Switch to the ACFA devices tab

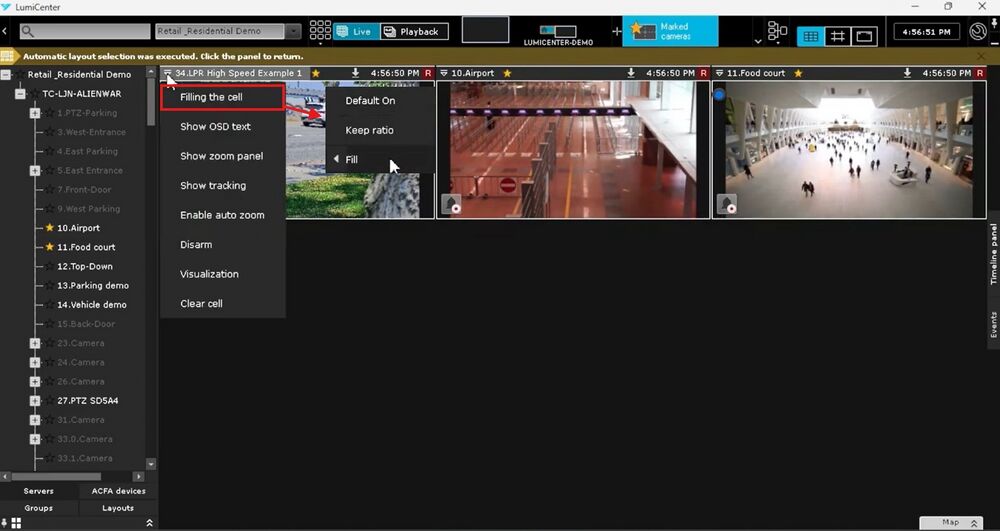click(118, 491)
